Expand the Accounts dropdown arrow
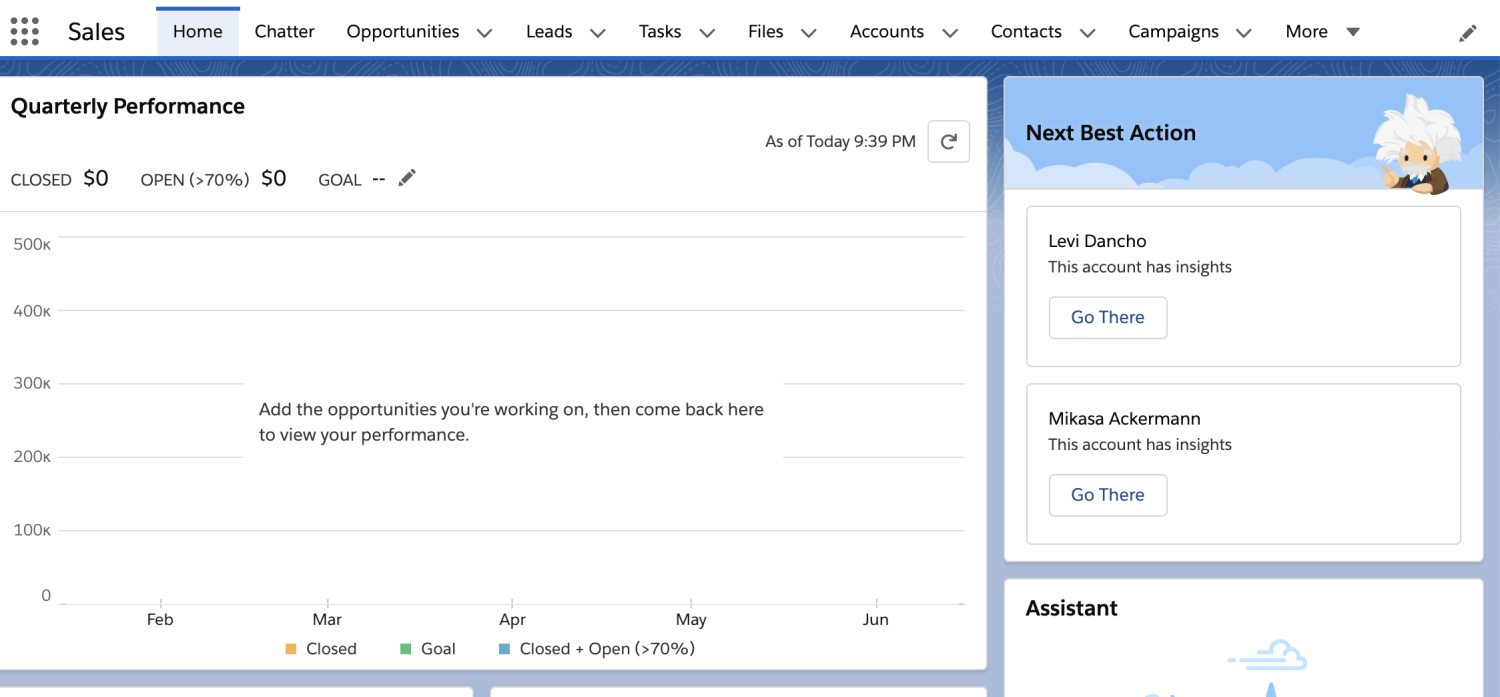Viewport: 1500px width, 697px height. coord(950,33)
